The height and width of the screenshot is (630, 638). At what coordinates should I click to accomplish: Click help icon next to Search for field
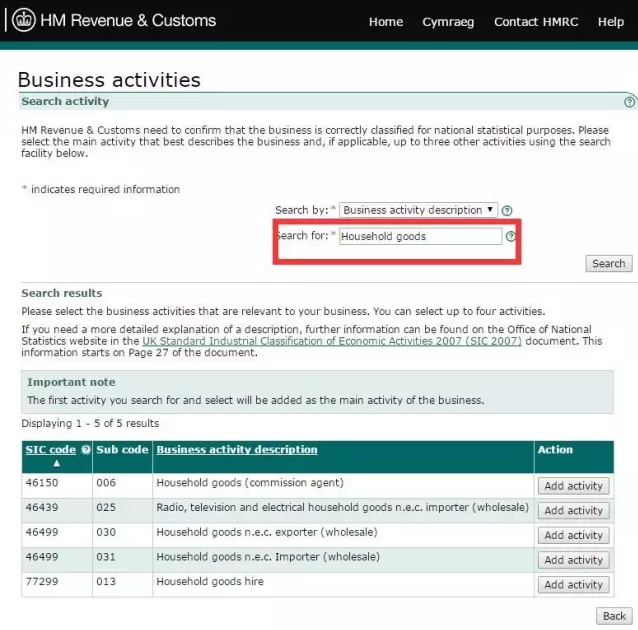pos(511,237)
